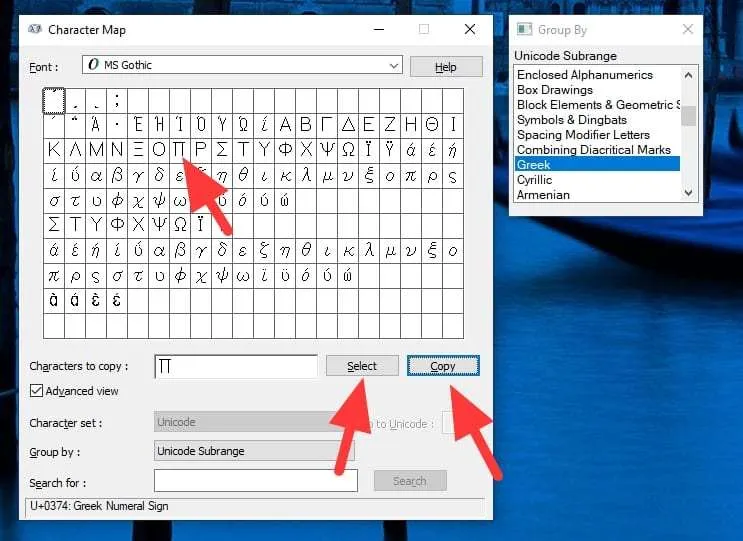The width and height of the screenshot is (743, 541).
Task: Select capital Mu Μ cell
Action: coord(96,150)
